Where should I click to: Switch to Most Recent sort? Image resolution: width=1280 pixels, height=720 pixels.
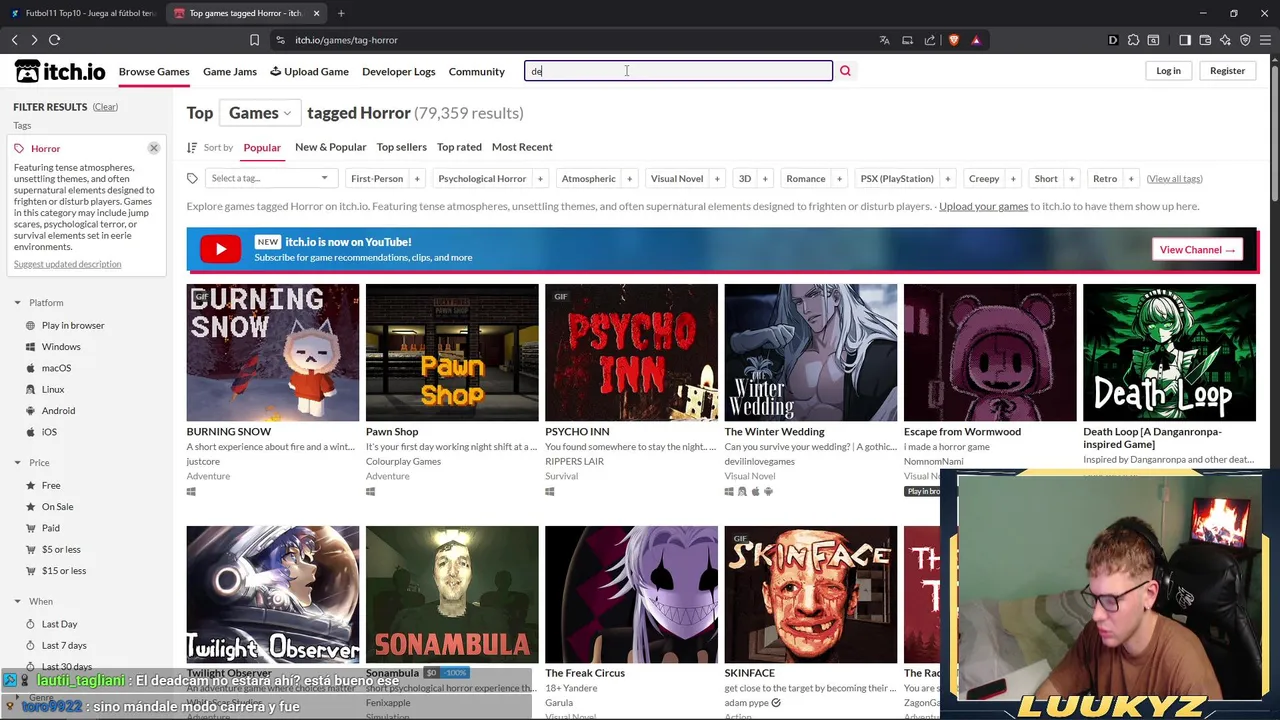tap(522, 147)
